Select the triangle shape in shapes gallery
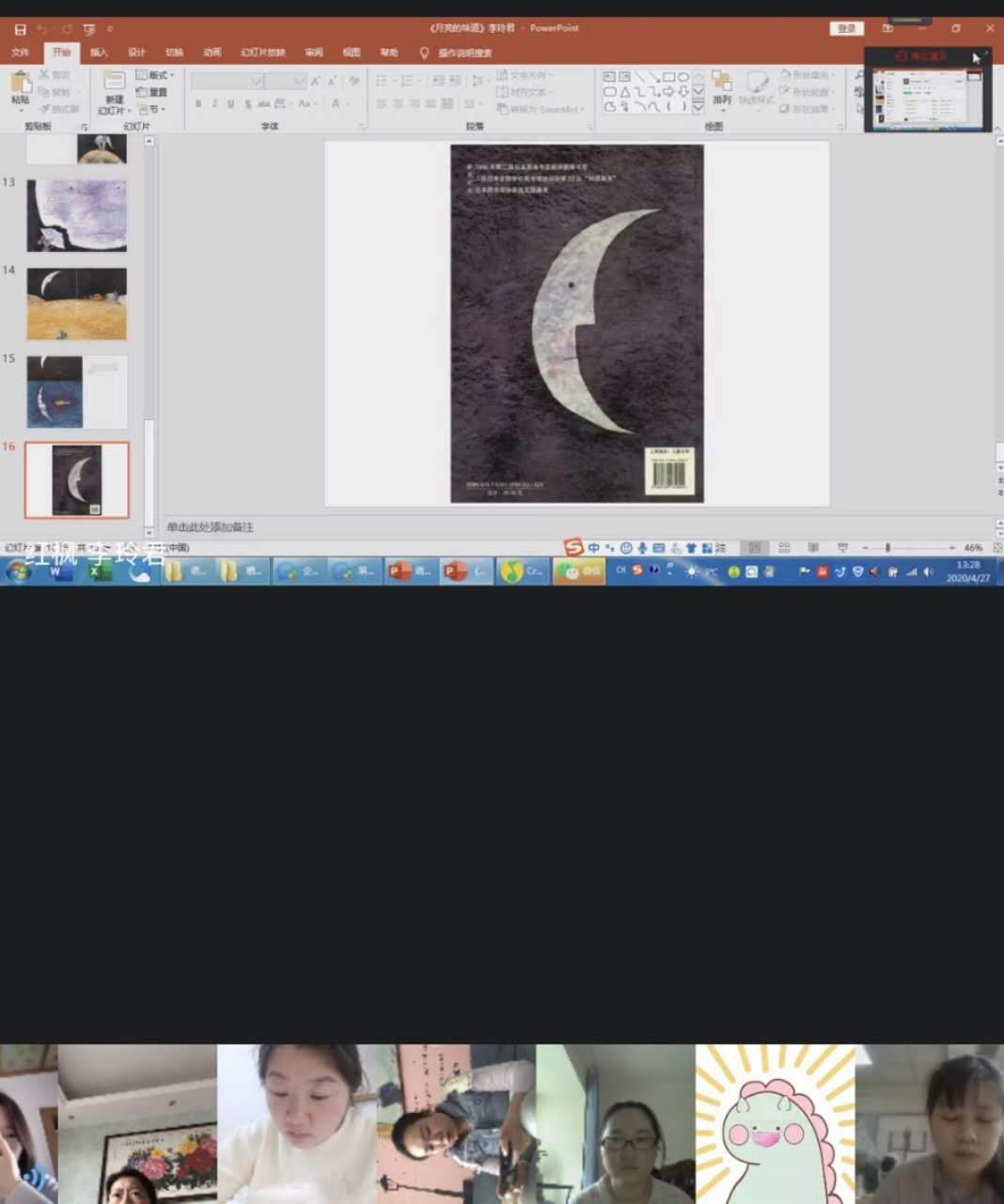1004x1204 pixels. coord(624,92)
